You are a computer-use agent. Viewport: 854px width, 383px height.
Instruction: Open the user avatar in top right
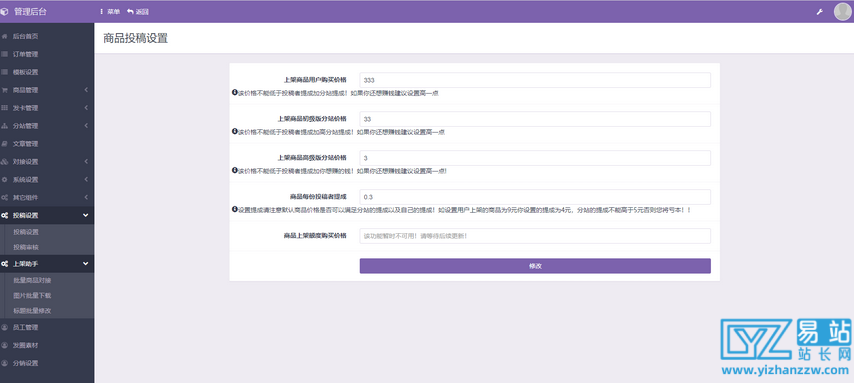pyautogui.click(x=843, y=11)
